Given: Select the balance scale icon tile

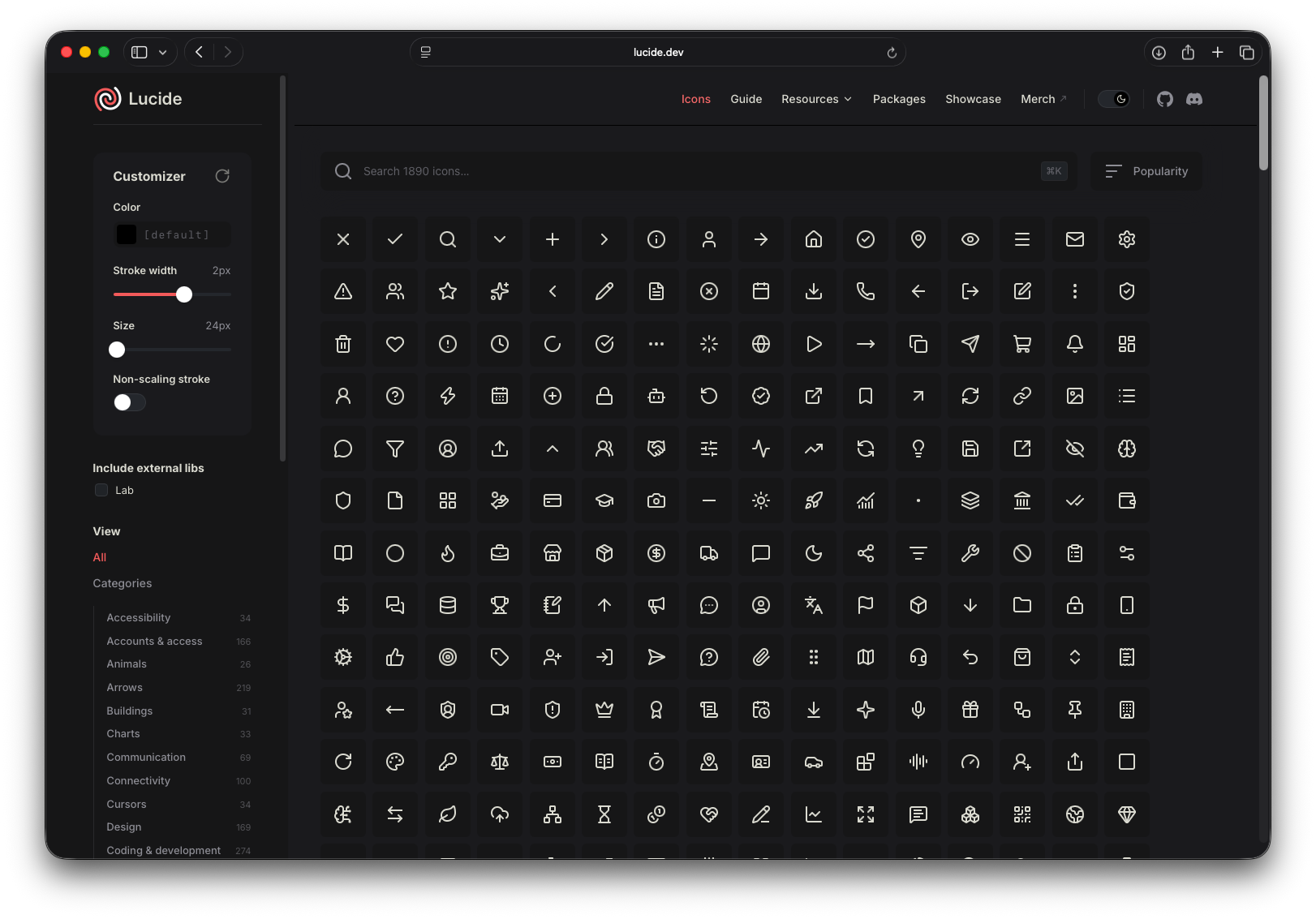Looking at the screenshot, I should (500, 762).
